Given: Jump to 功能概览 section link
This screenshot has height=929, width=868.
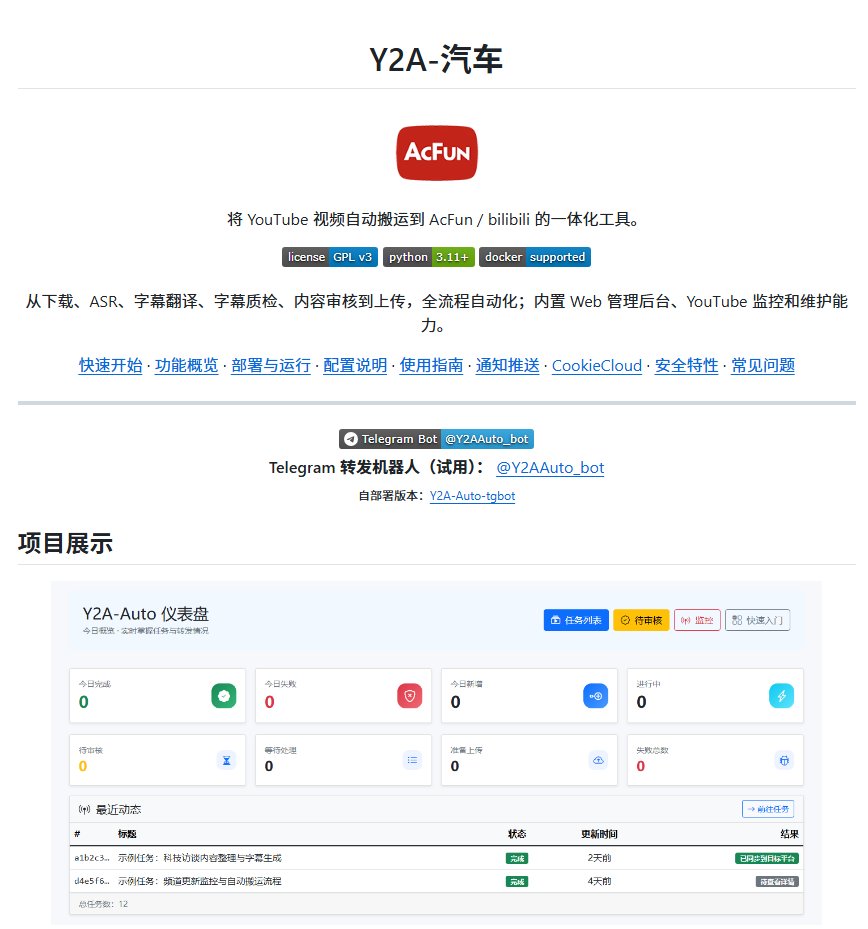Looking at the screenshot, I should [187, 366].
